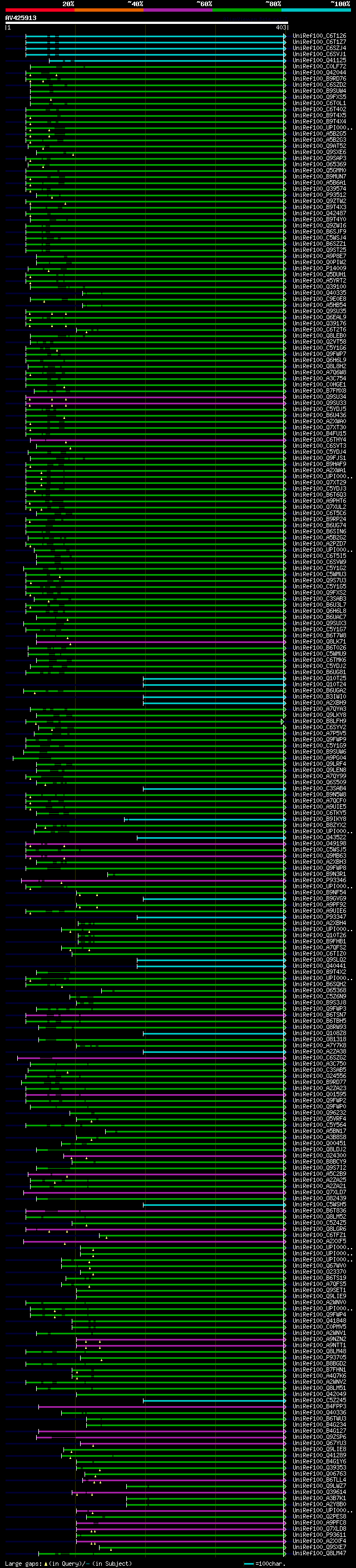
Task: Click the UniRef100_Q9AT52 label
Action: point(319,146)
